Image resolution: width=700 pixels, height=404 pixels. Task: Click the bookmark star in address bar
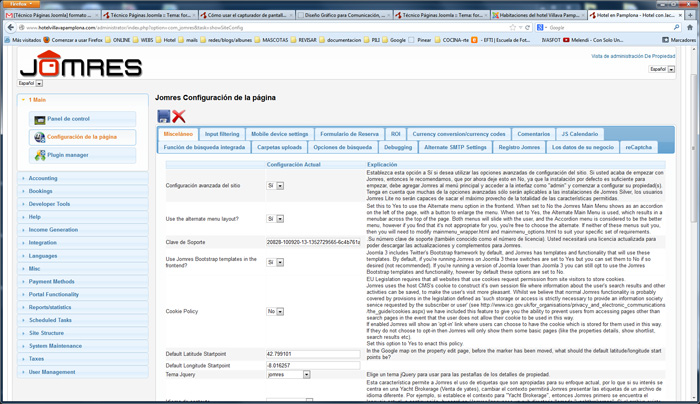coord(512,28)
